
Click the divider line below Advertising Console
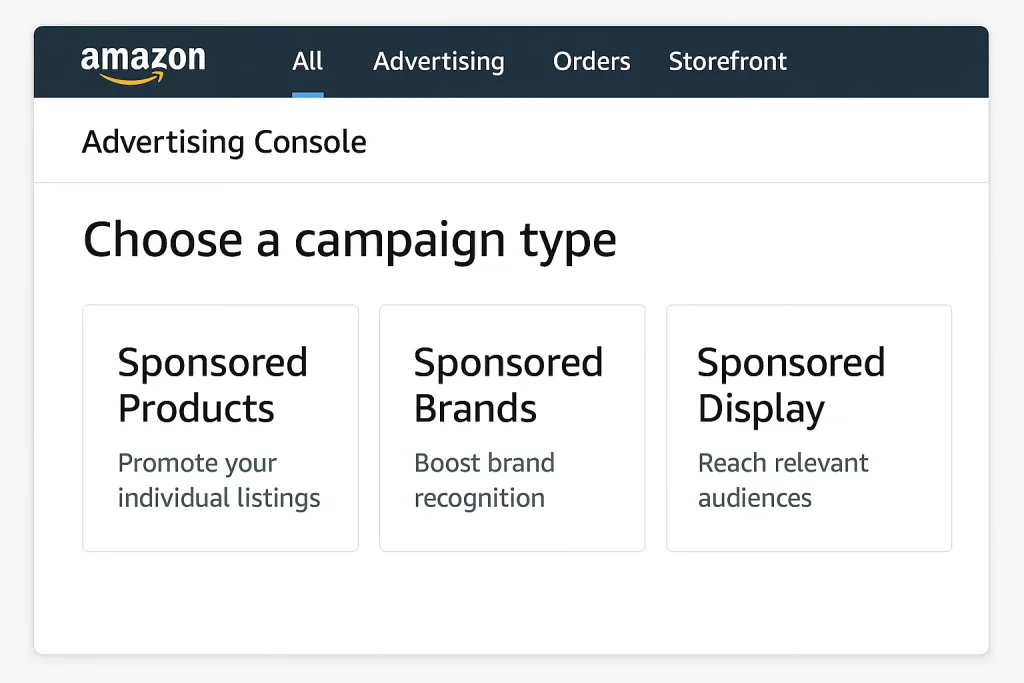(510, 183)
